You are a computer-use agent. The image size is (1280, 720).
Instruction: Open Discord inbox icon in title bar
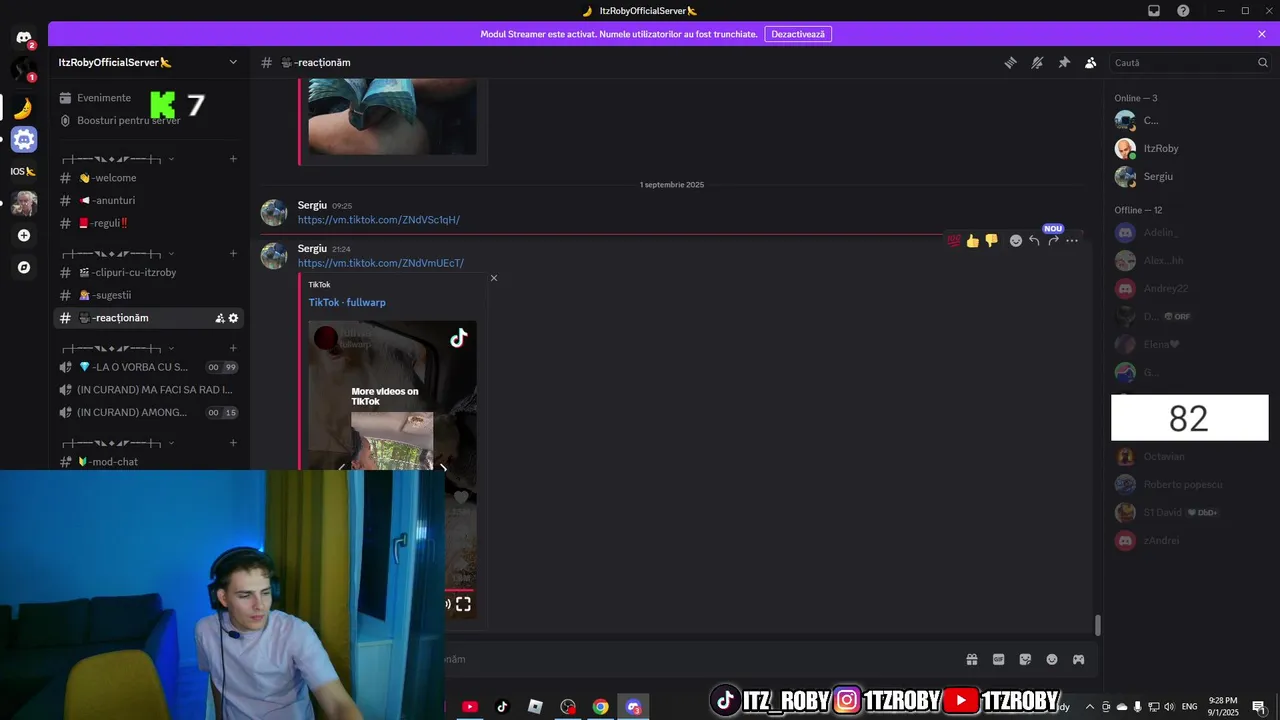click(x=1154, y=11)
